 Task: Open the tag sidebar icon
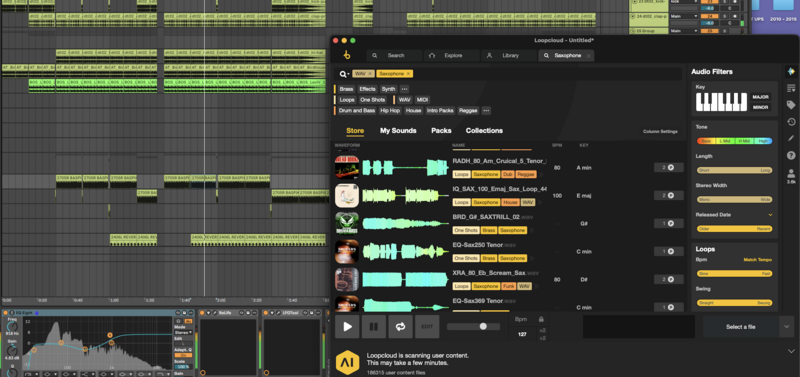pos(791,105)
